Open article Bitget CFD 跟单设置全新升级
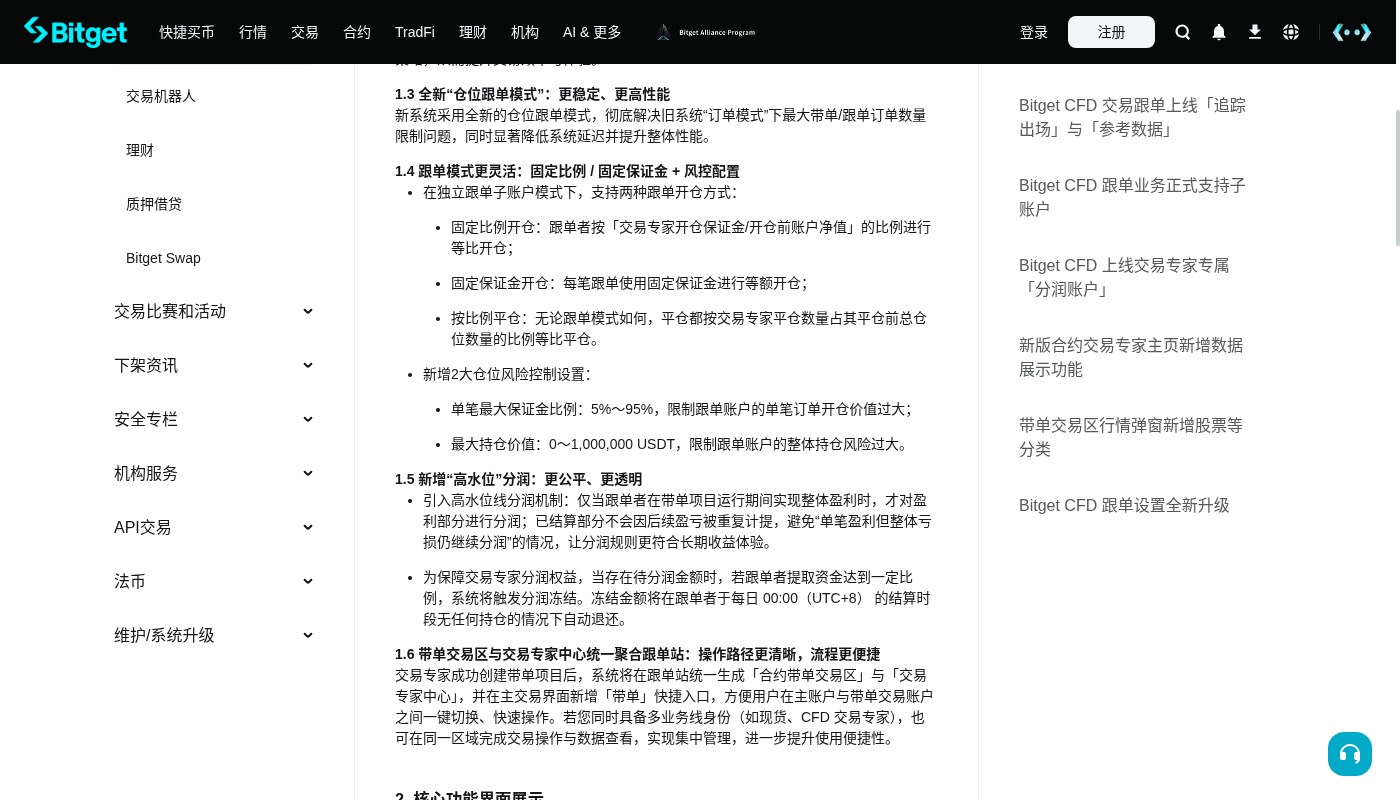This screenshot has height=800, width=1400. (x=1124, y=505)
